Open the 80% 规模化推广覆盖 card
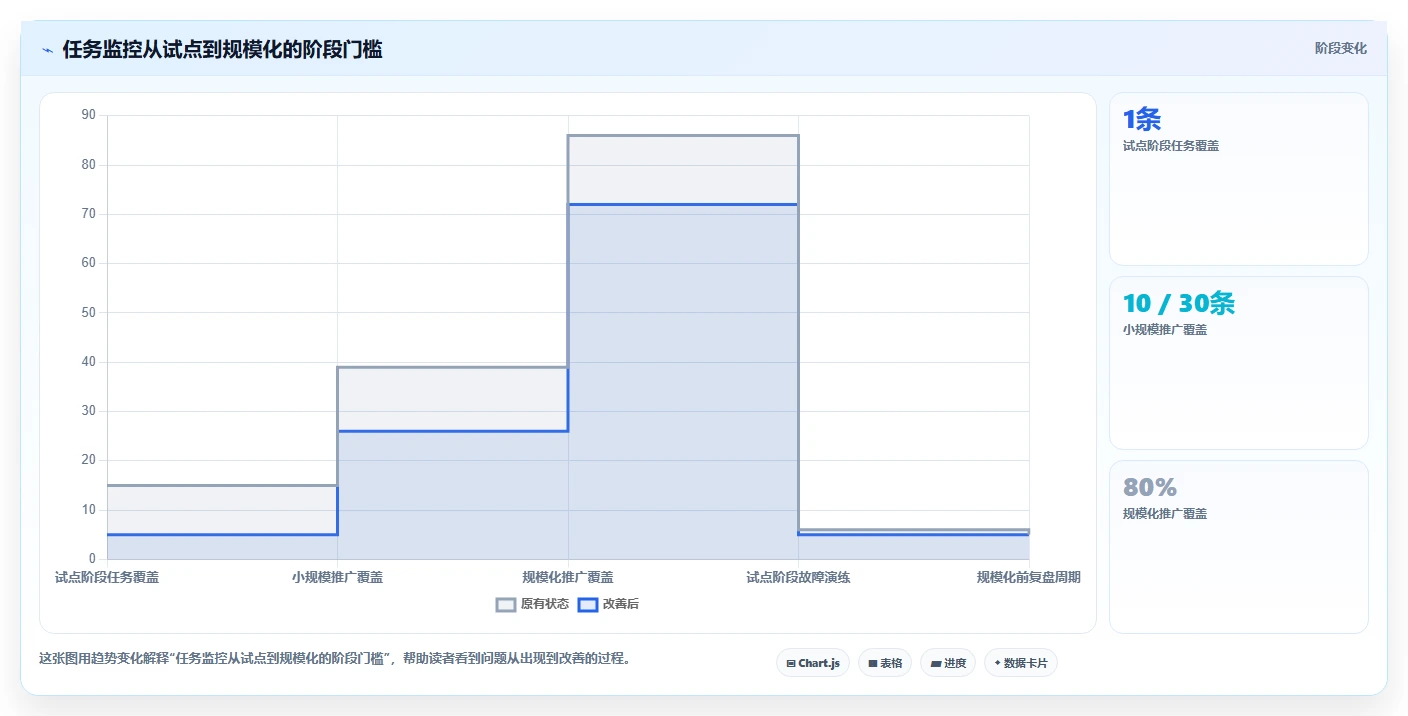1408x716 pixels. tap(1238, 547)
